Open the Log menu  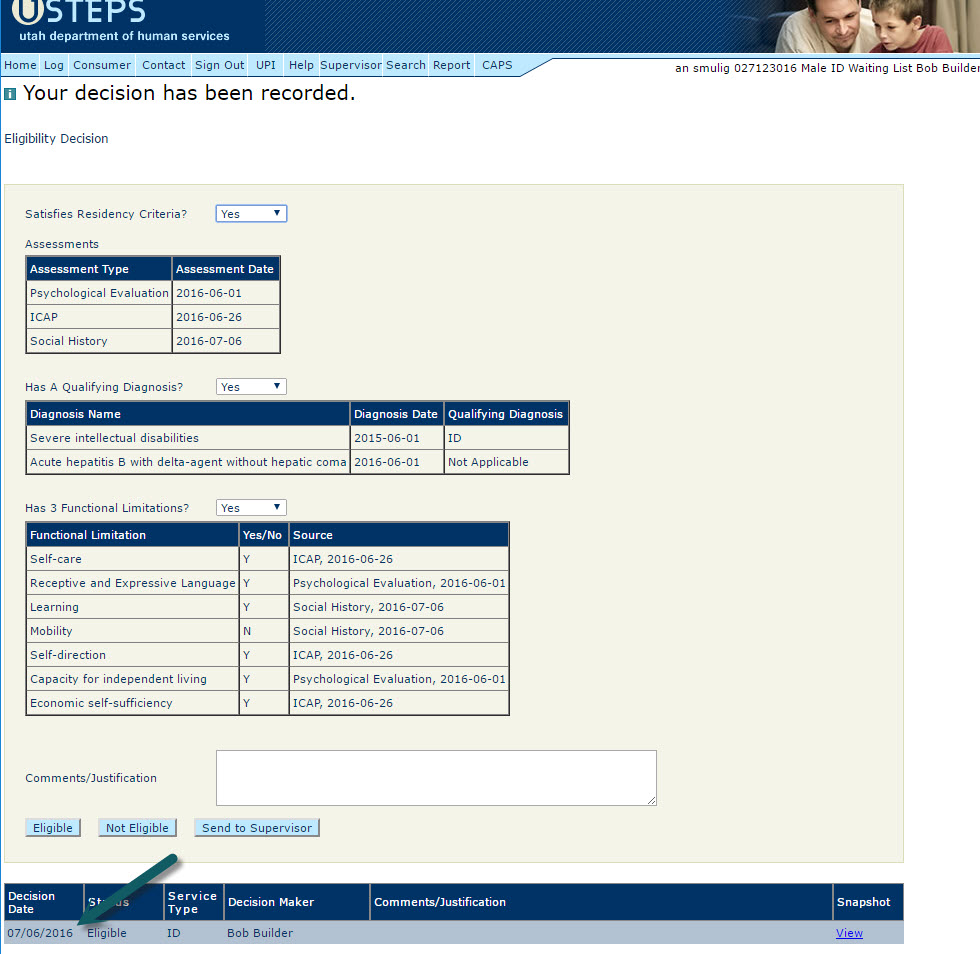(x=53, y=65)
